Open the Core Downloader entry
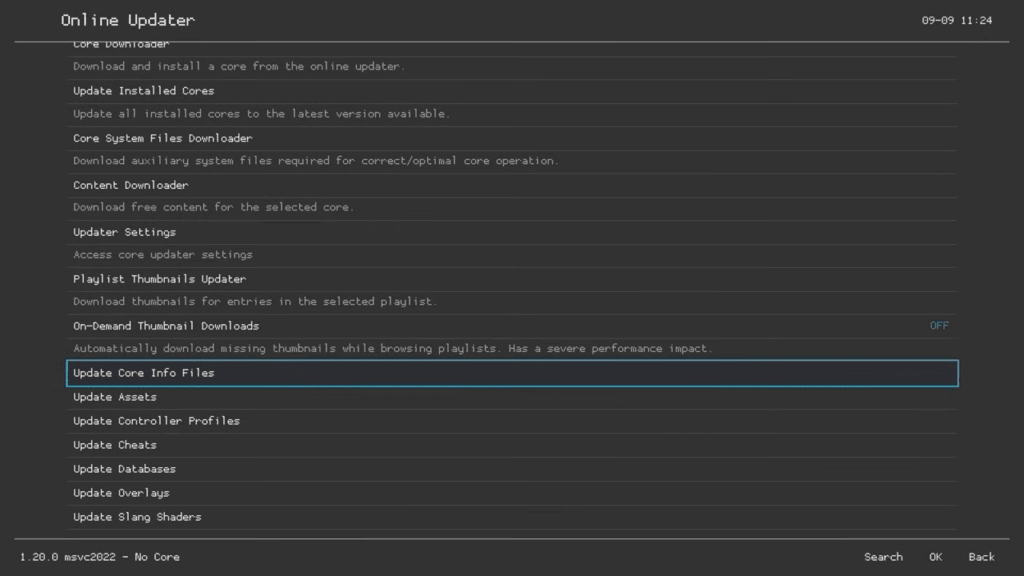 tap(121, 46)
